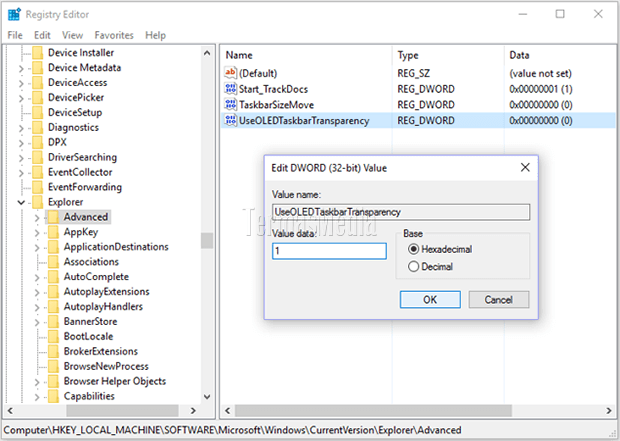Click the tree pane vertical scrollbar thumb
Screen dimensions: 620x441
tap(207, 240)
